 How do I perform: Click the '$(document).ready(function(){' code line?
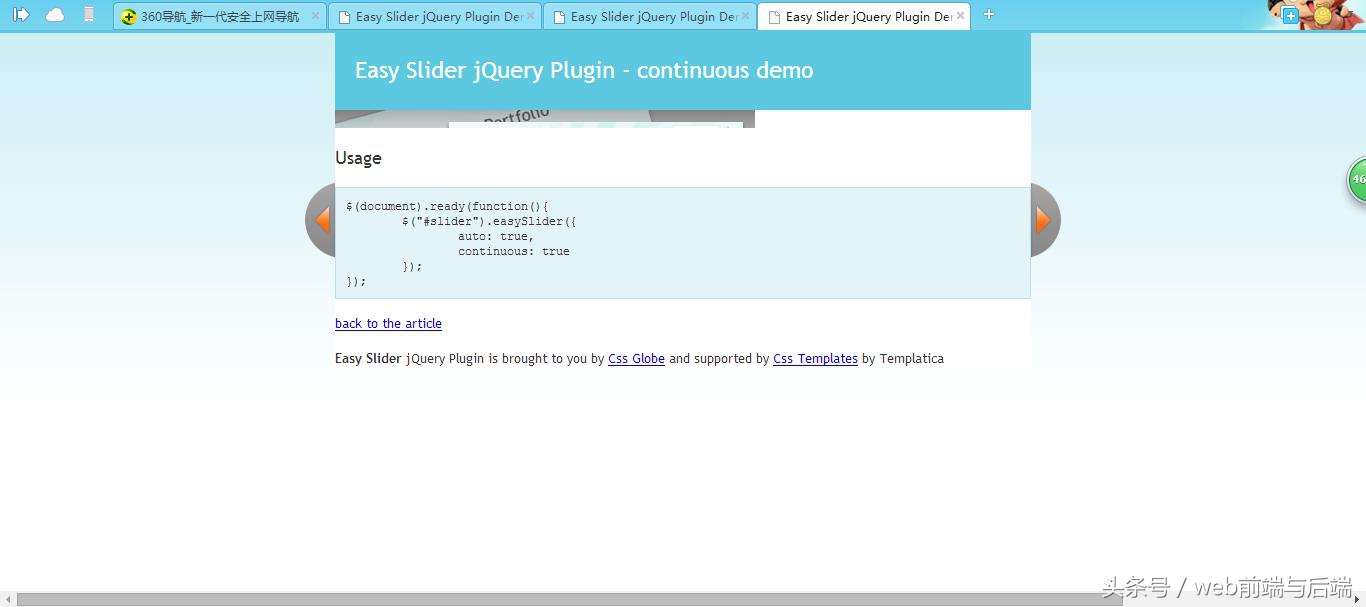click(447, 207)
